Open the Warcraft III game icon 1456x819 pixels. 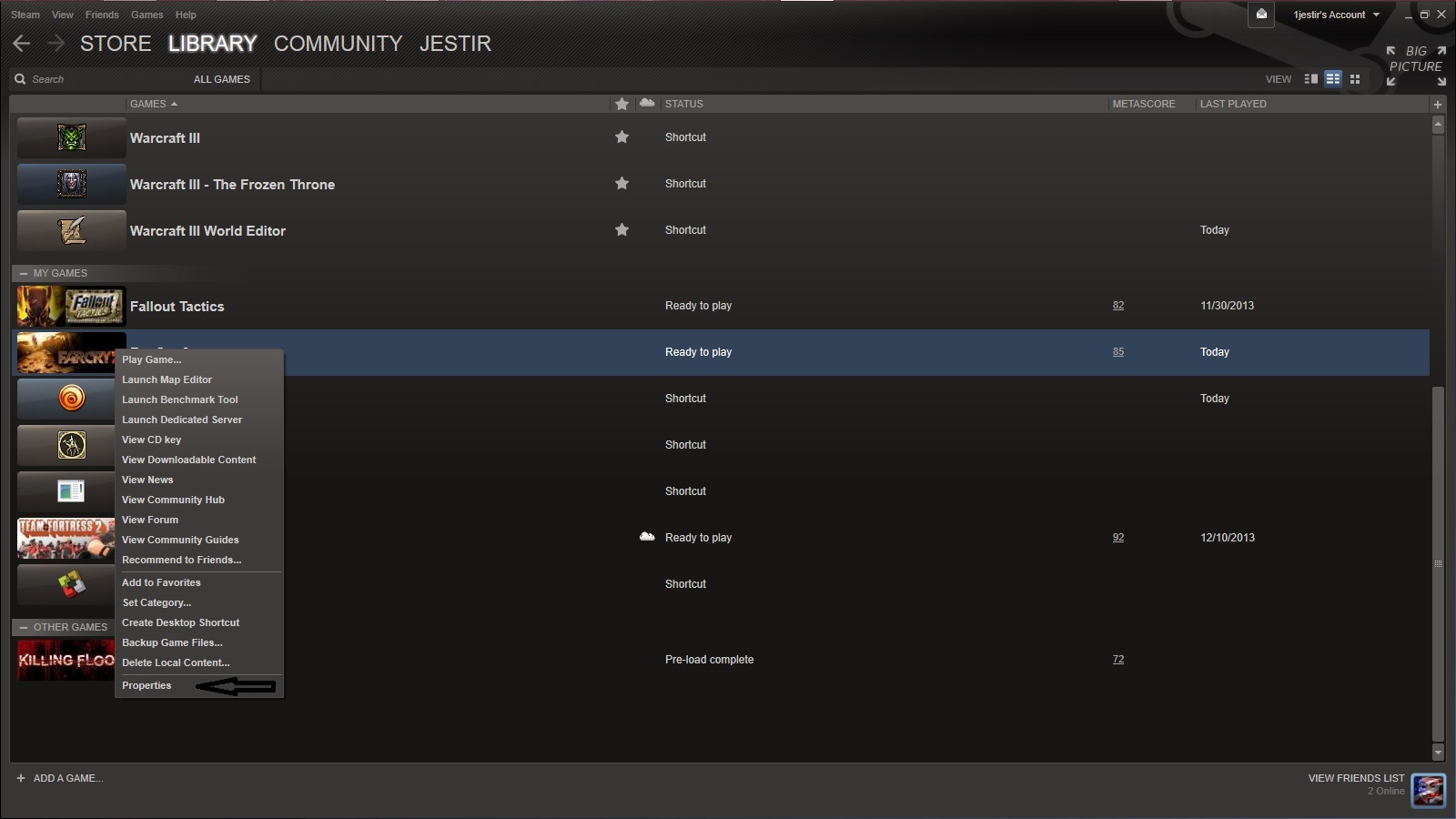(72, 137)
